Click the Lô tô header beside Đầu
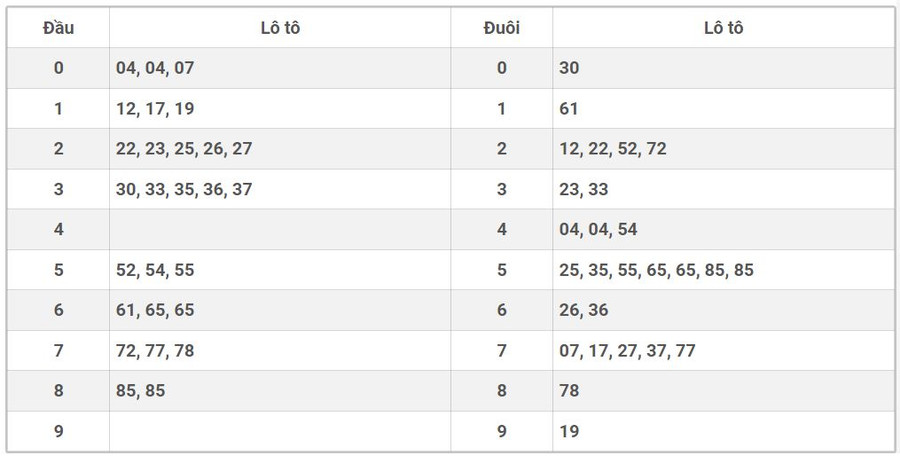Image resolution: width=900 pixels, height=457 pixels. tap(279, 28)
